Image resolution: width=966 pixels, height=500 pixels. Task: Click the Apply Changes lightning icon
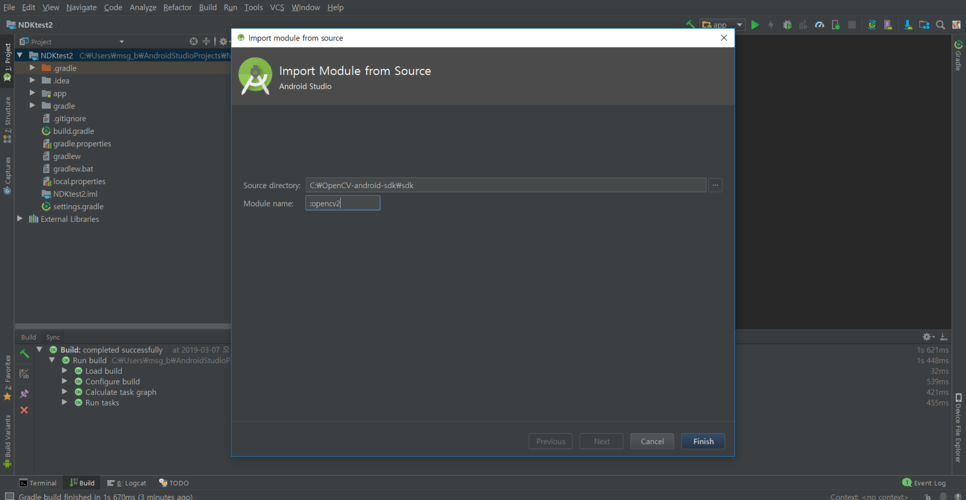pos(771,25)
